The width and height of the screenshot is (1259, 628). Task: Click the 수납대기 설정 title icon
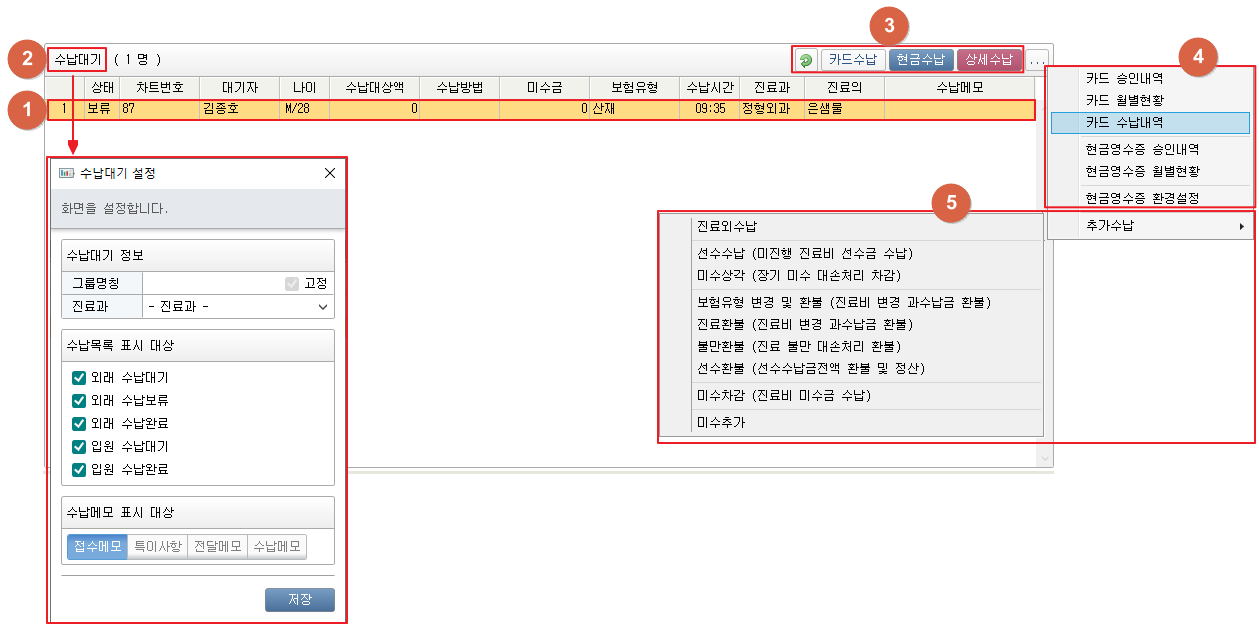tap(67, 173)
